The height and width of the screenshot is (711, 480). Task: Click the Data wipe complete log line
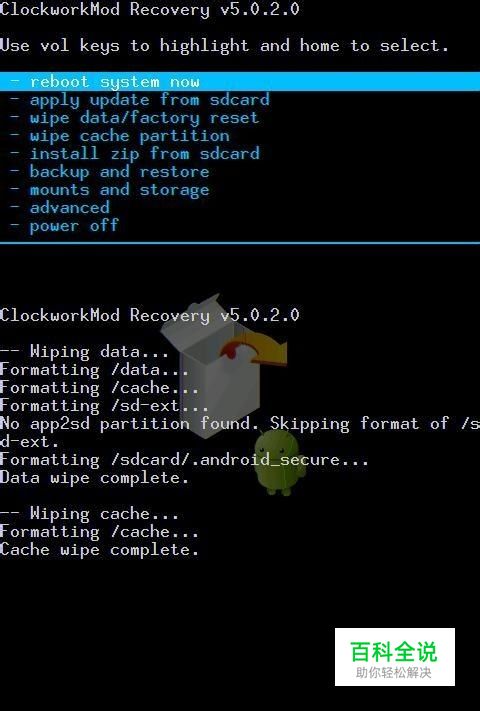pyautogui.click(x=94, y=478)
